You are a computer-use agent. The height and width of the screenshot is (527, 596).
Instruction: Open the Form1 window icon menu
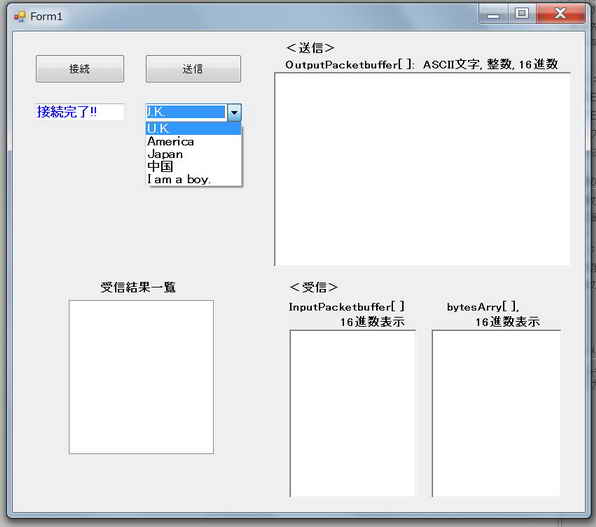[x=20, y=16]
